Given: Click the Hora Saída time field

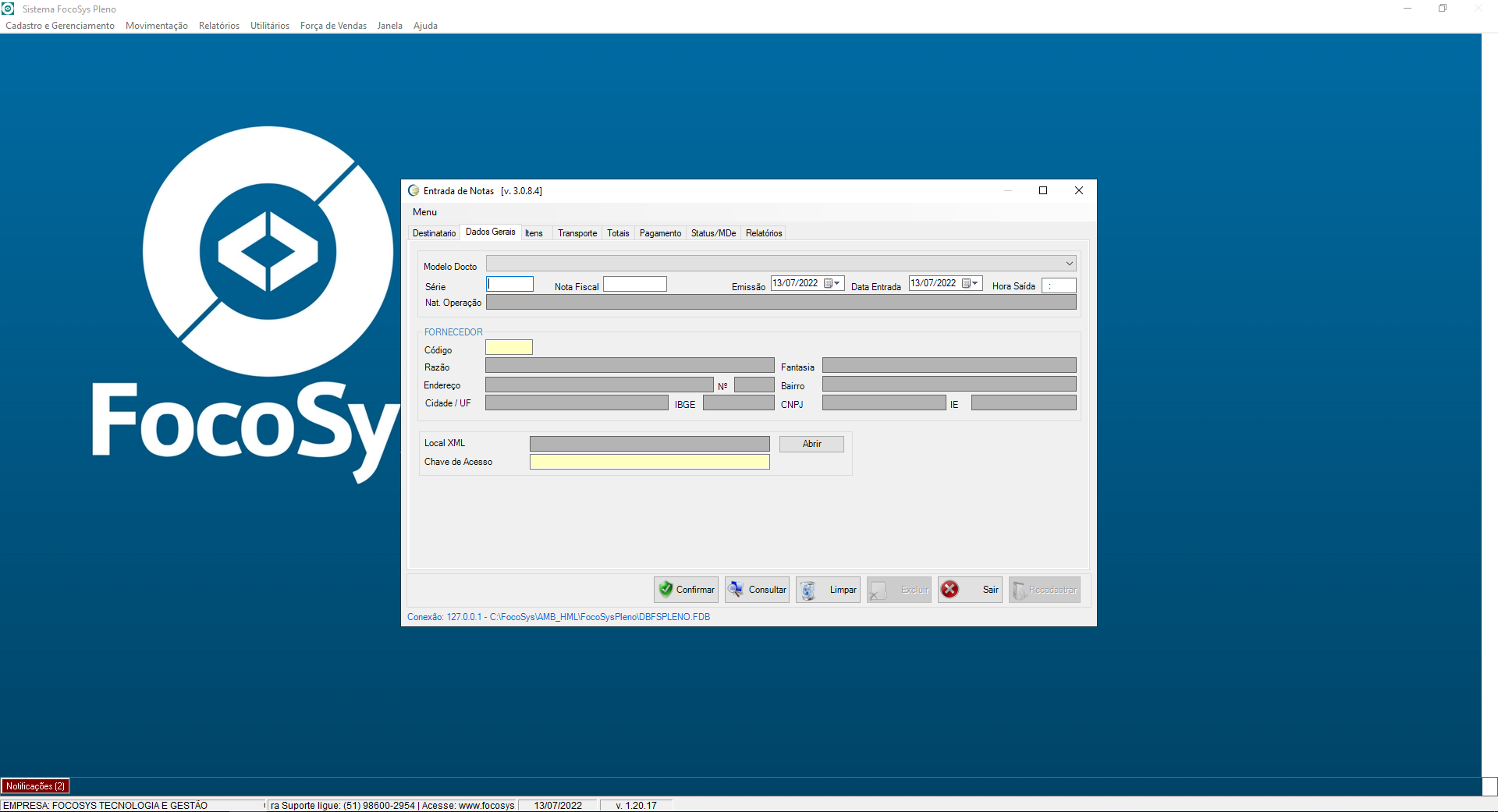Looking at the screenshot, I should tap(1059, 285).
